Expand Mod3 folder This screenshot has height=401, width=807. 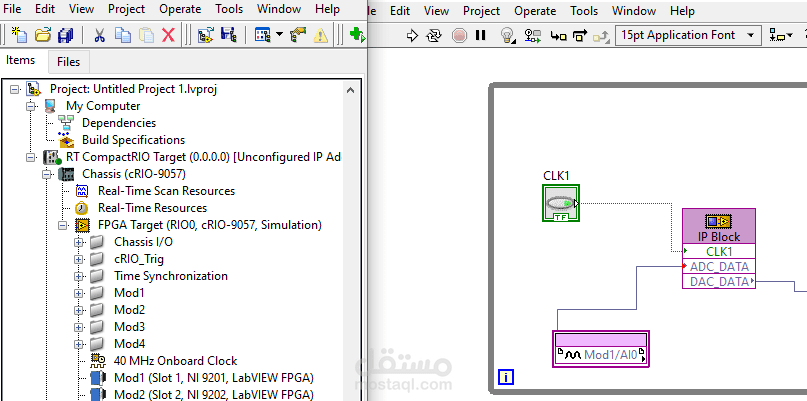pyautogui.click(x=79, y=327)
